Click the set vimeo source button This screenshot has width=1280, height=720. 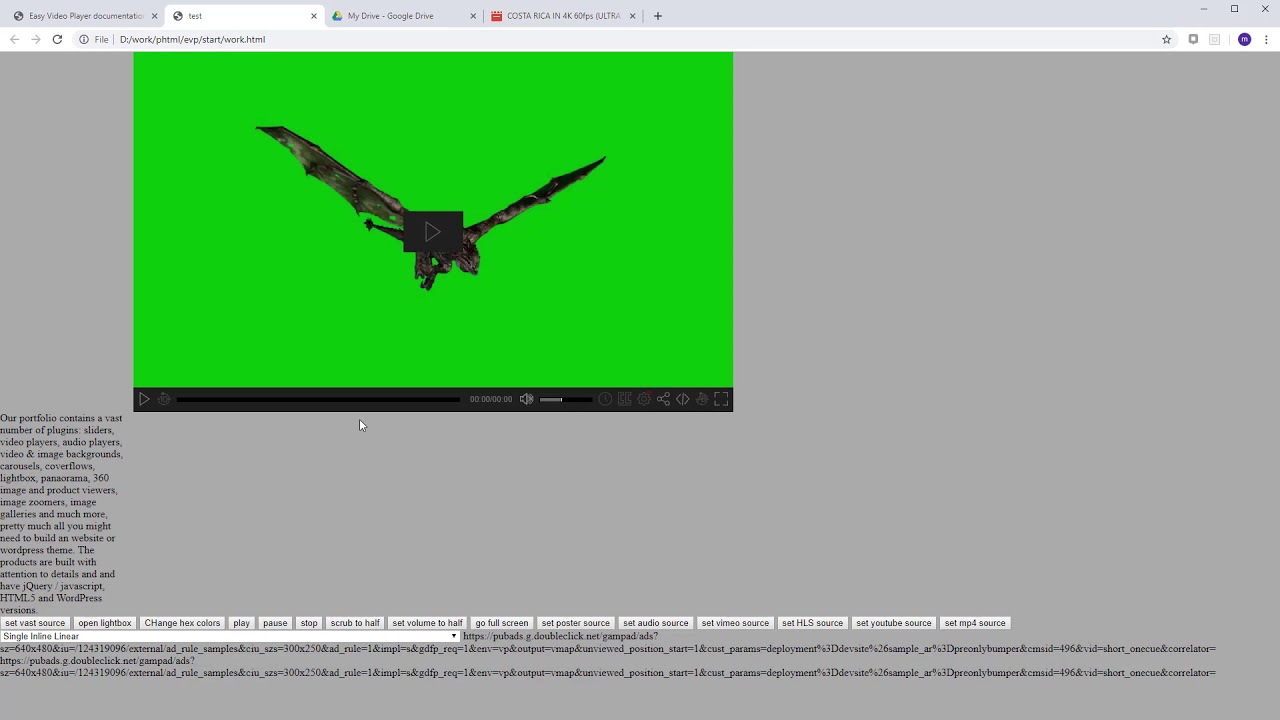pos(735,623)
